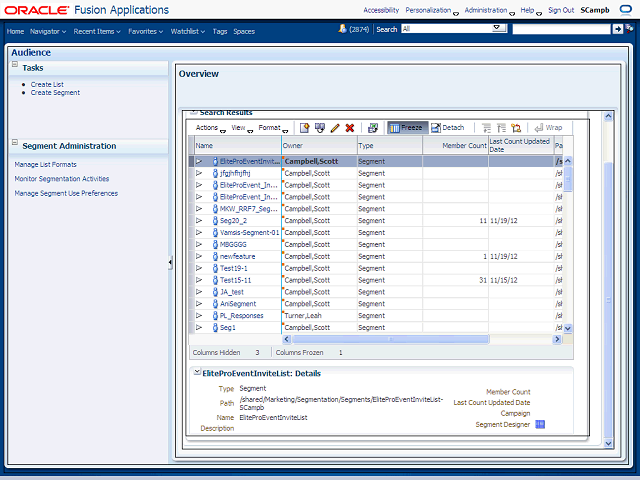Open the Segment Designer icon
Viewport: 640px width, 480px height.
(x=540, y=424)
